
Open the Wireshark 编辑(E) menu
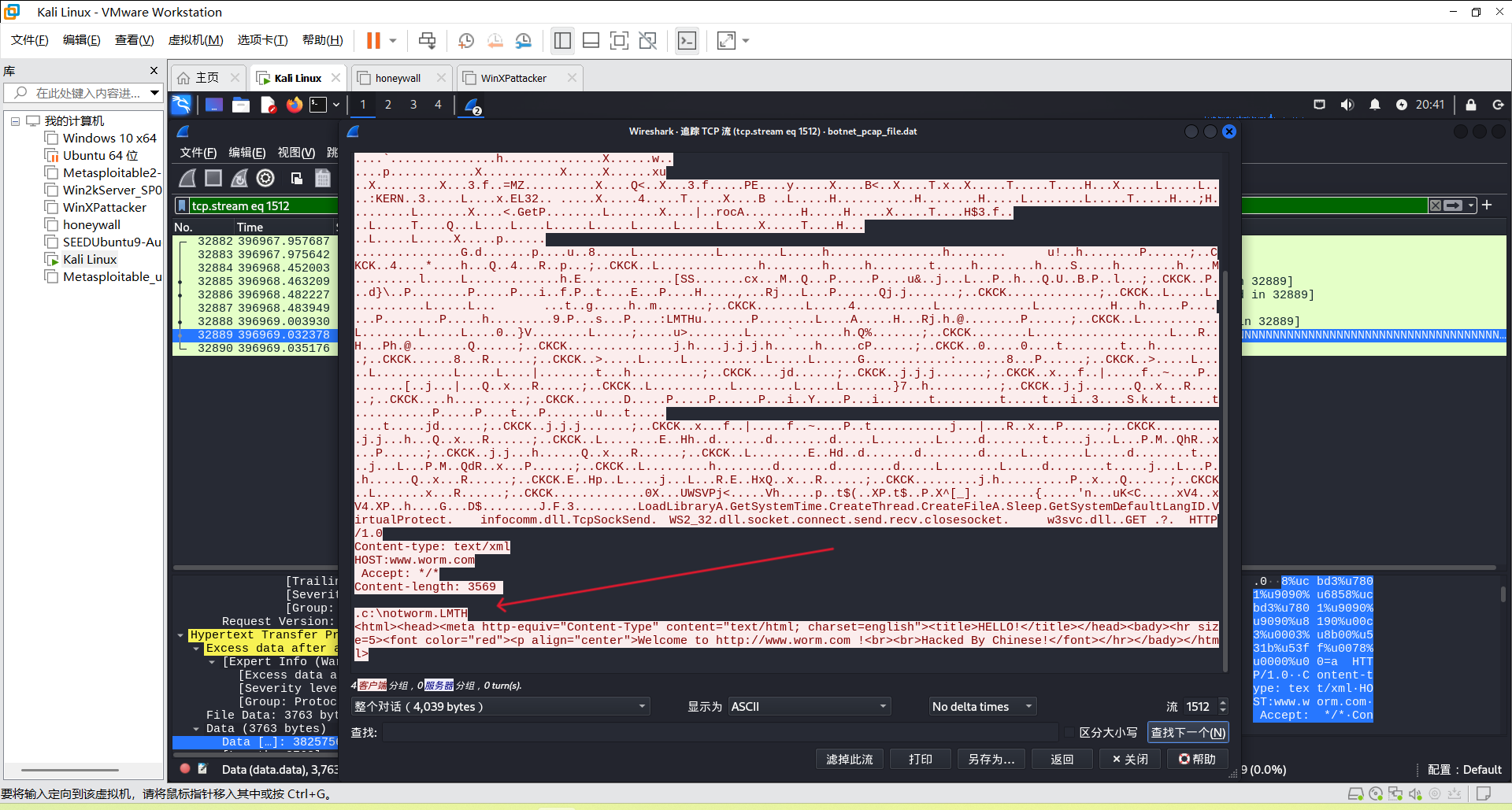click(x=246, y=153)
